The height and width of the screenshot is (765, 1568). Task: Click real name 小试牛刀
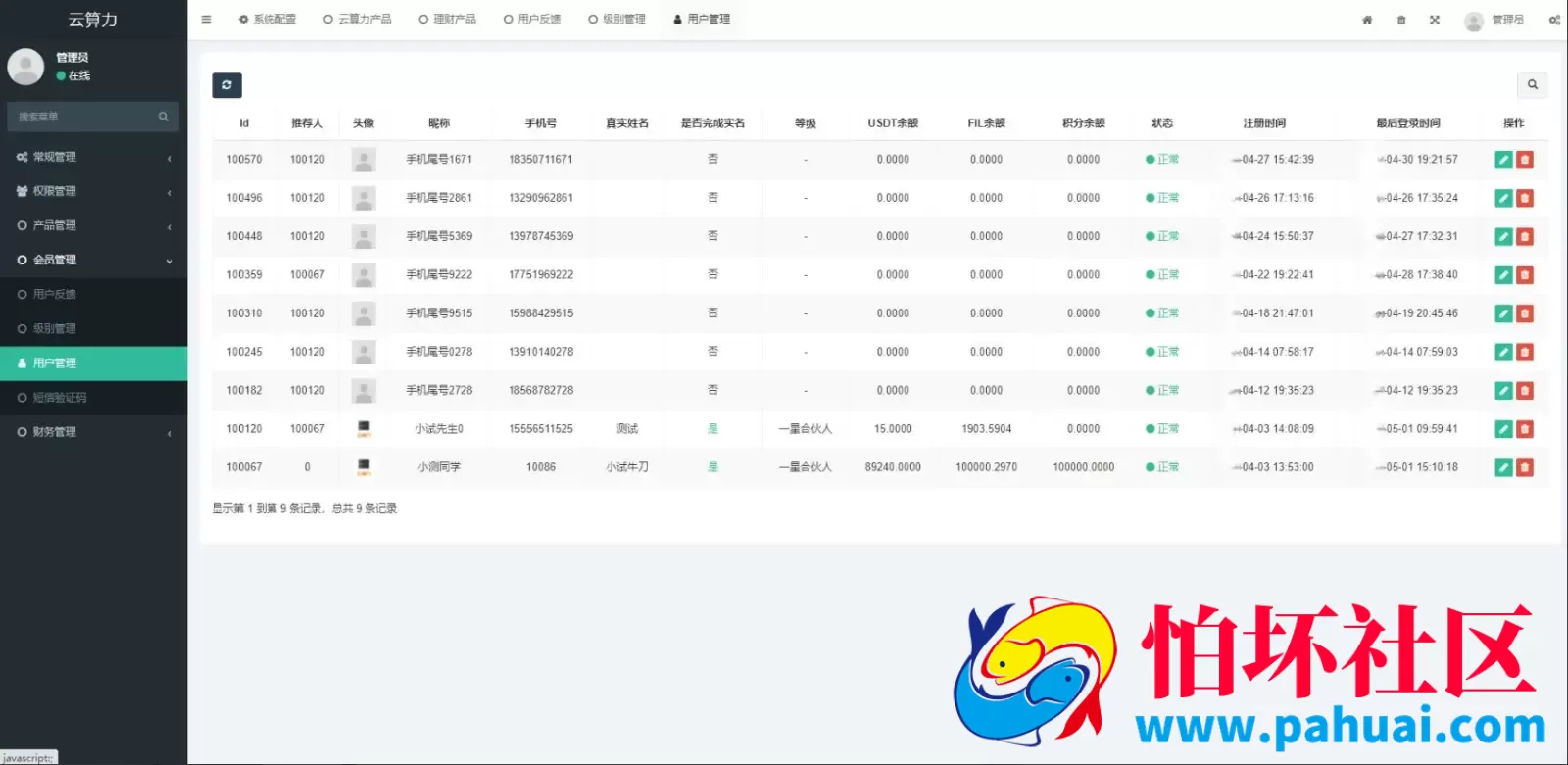pyautogui.click(x=627, y=467)
